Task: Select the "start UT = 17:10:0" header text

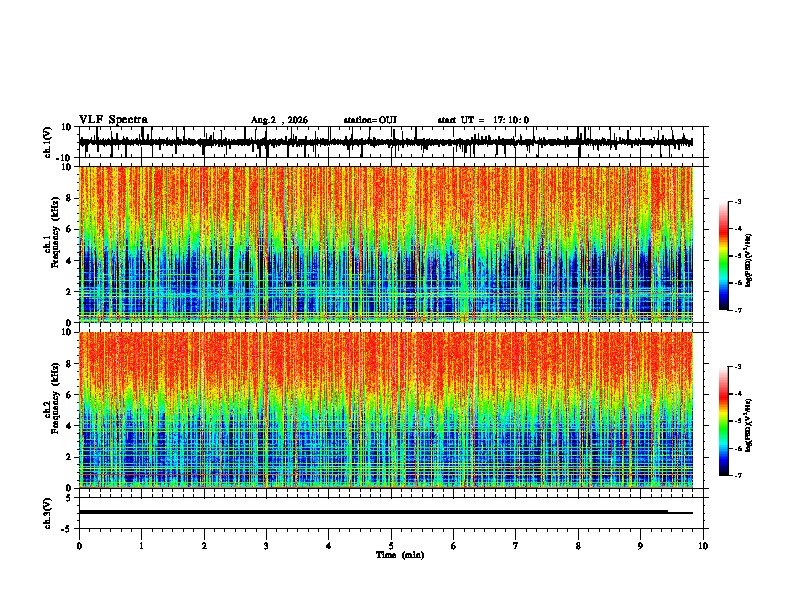Action: point(483,120)
